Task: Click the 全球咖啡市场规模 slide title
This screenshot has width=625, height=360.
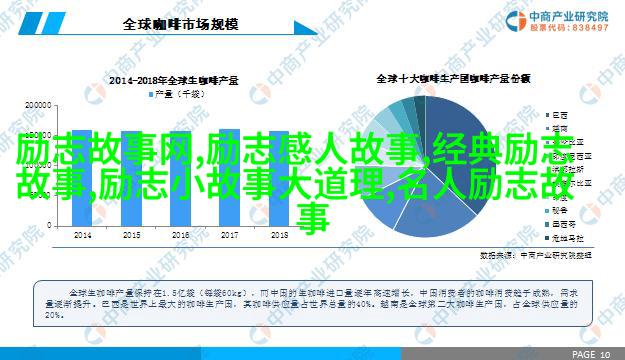Action: [x=181, y=24]
